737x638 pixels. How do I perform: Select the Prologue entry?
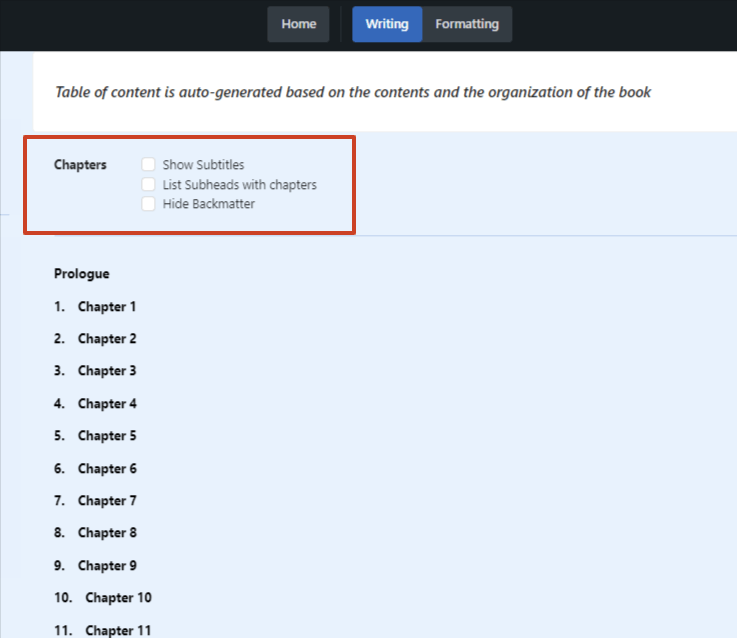click(x=82, y=274)
